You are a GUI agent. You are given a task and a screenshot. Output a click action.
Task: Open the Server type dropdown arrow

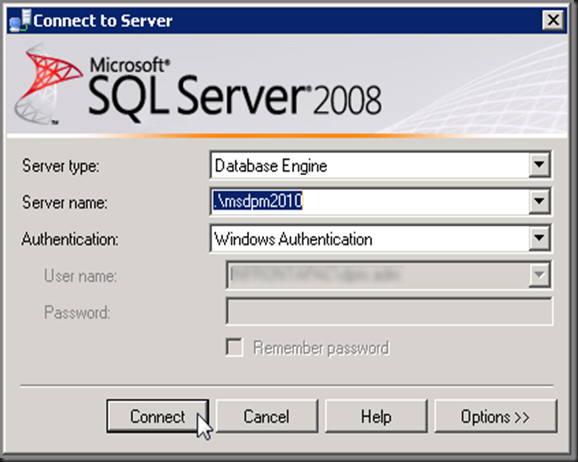(x=539, y=164)
